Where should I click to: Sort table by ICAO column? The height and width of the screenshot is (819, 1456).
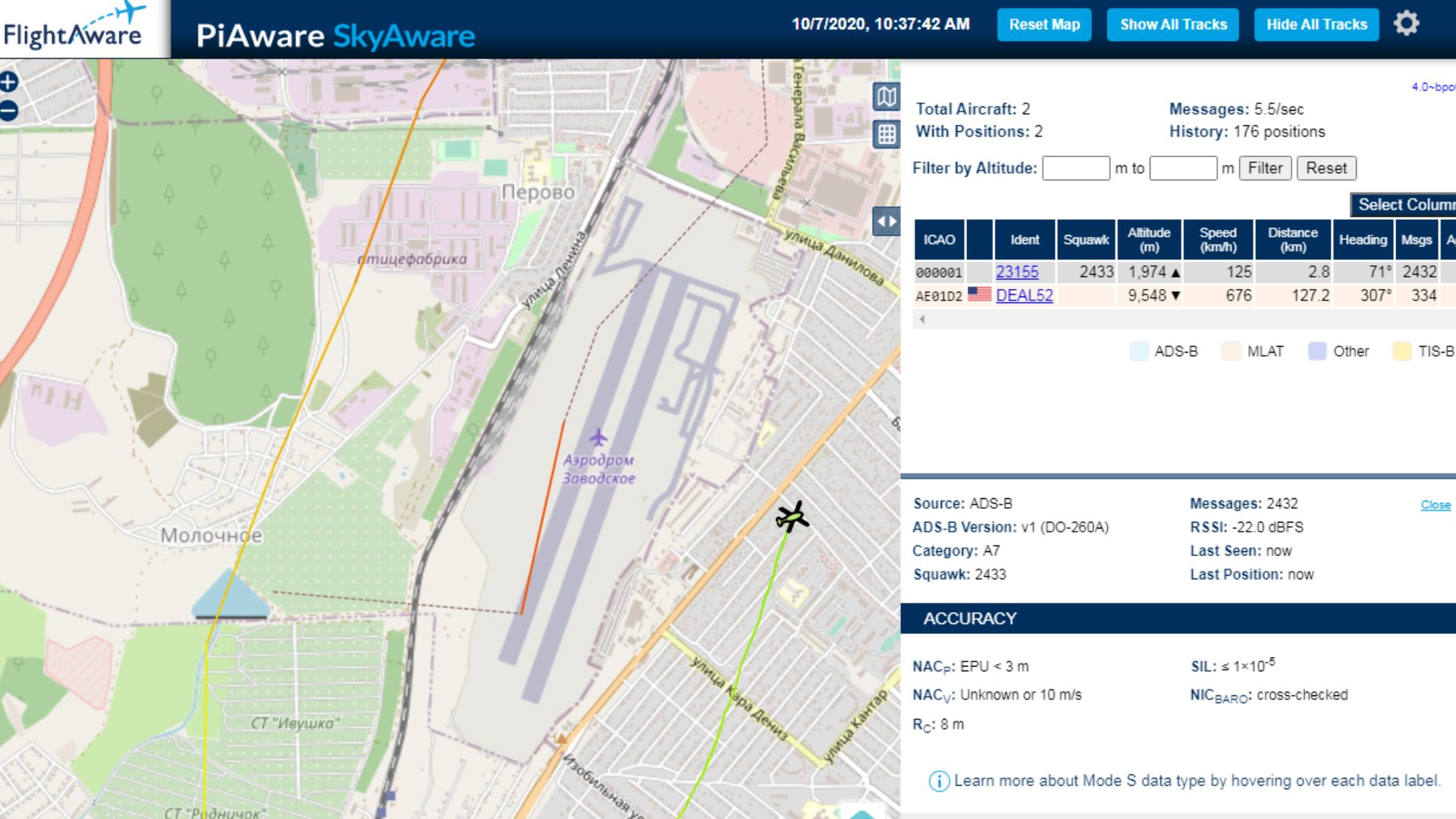(939, 240)
